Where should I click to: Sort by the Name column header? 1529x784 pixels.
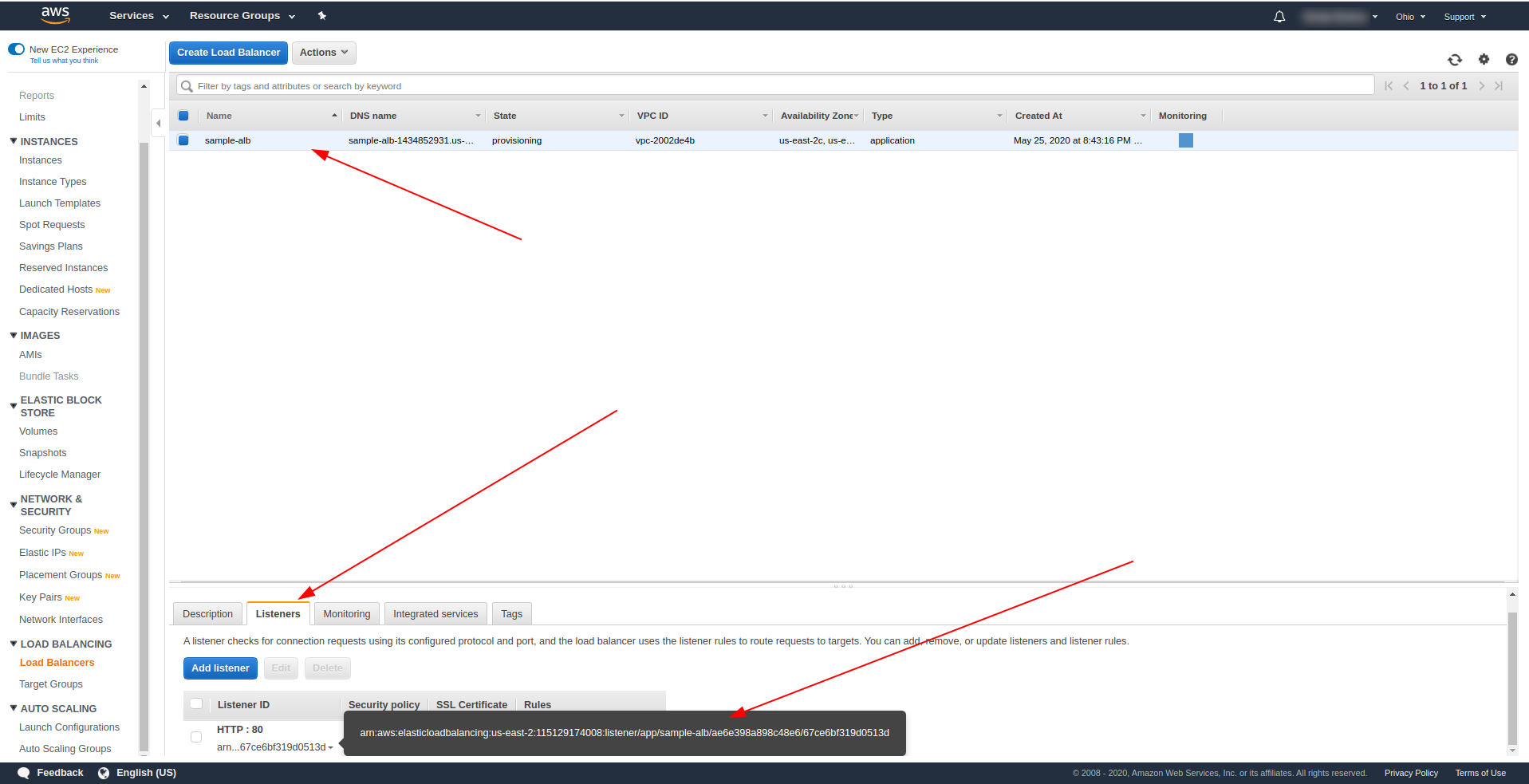tap(270, 116)
